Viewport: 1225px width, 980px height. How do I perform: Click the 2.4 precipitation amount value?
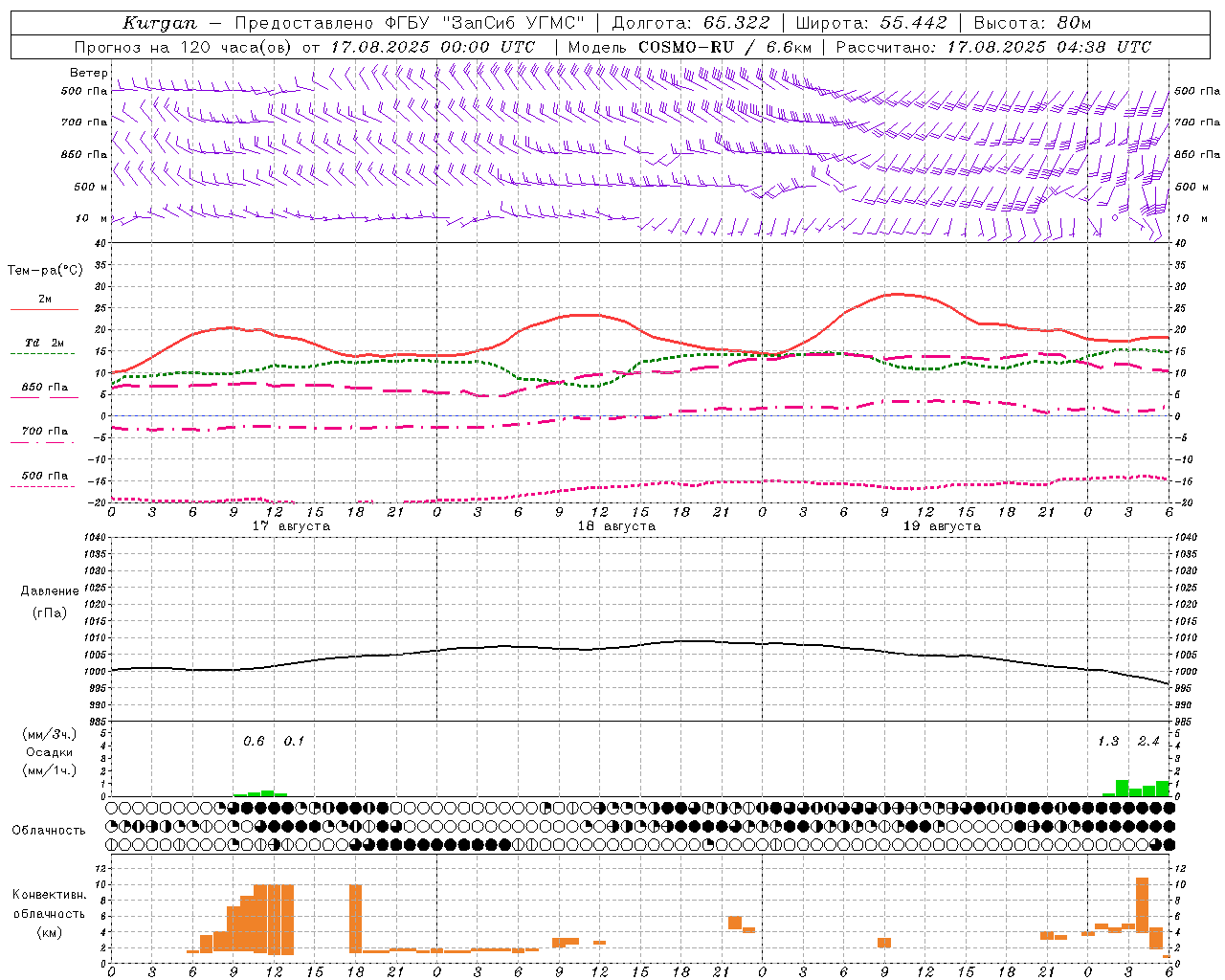1148,741
